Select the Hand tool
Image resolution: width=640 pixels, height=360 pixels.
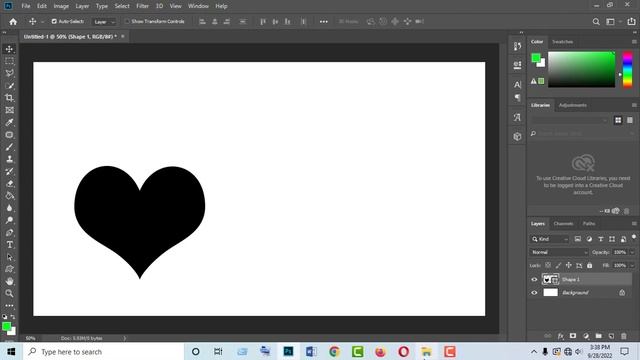click(9, 281)
